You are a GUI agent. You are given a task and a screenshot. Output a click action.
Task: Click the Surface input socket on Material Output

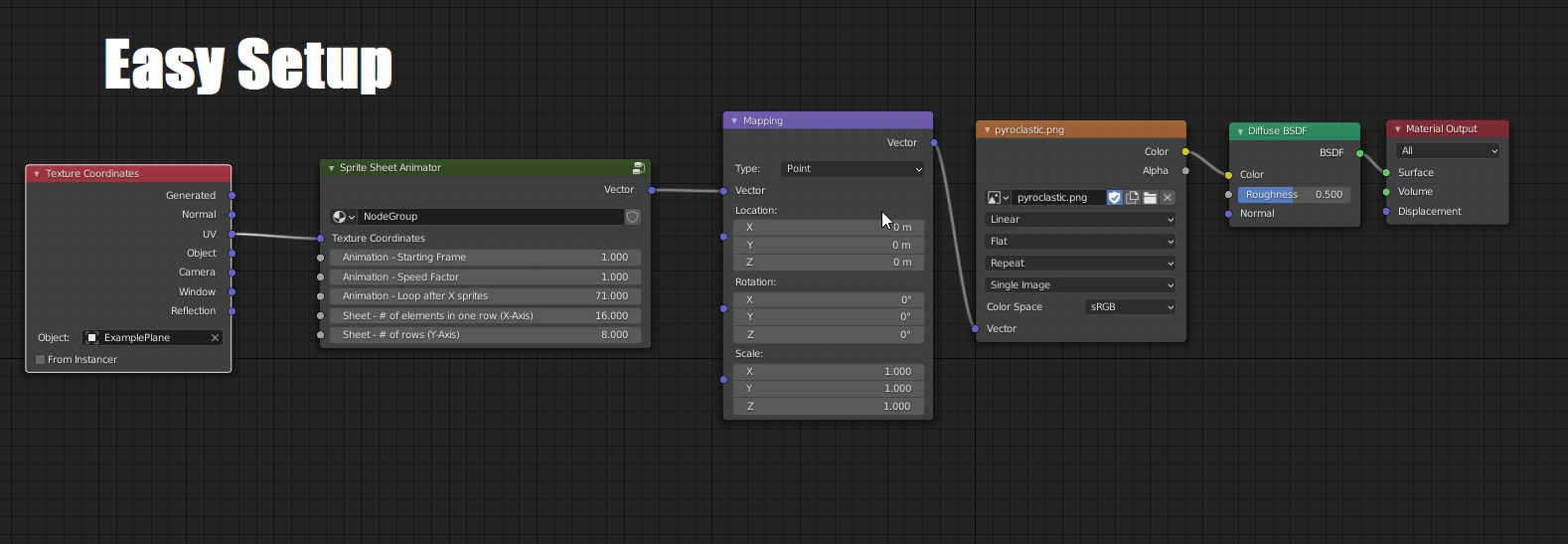pyautogui.click(x=1386, y=173)
